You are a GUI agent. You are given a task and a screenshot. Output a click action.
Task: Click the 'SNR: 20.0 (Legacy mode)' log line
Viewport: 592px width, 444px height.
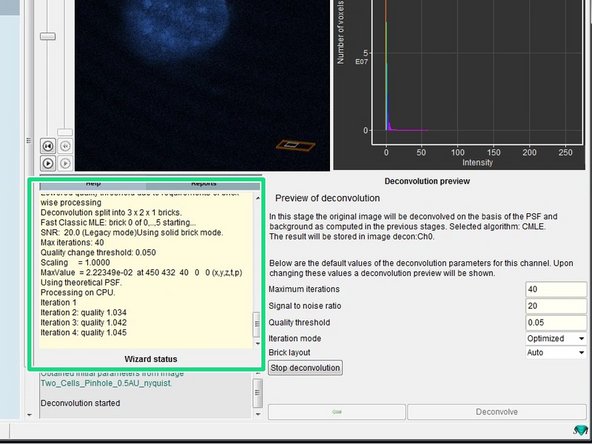132,233
